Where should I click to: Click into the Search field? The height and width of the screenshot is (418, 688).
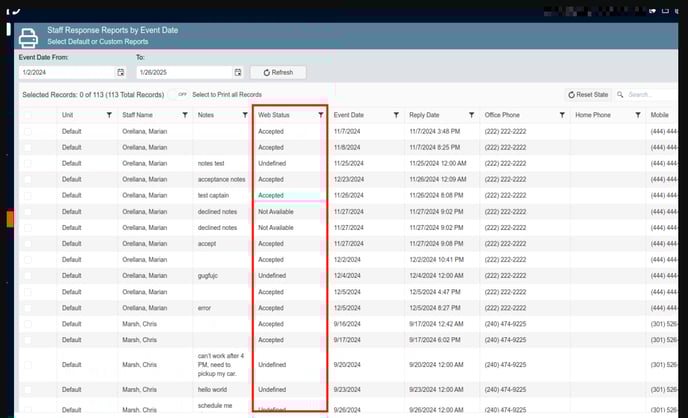650,95
